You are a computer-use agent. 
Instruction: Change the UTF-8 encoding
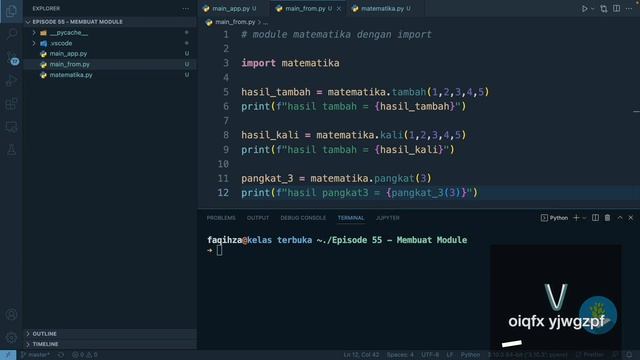tap(430, 355)
